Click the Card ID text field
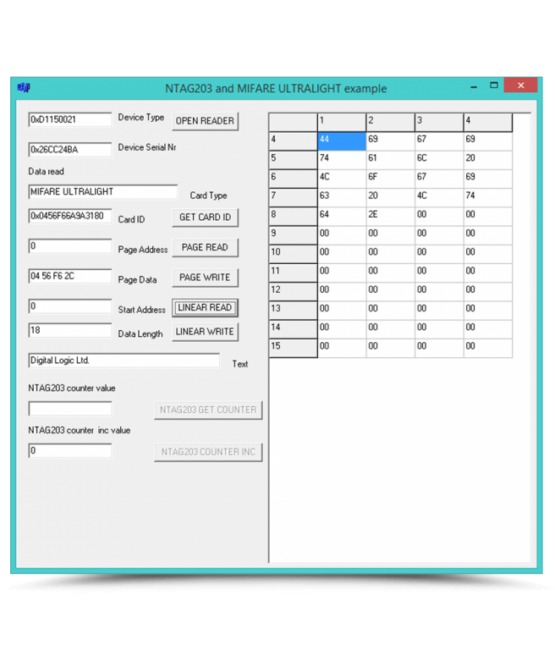The height and width of the screenshot is (650, 555). click(x=70, y=216)
